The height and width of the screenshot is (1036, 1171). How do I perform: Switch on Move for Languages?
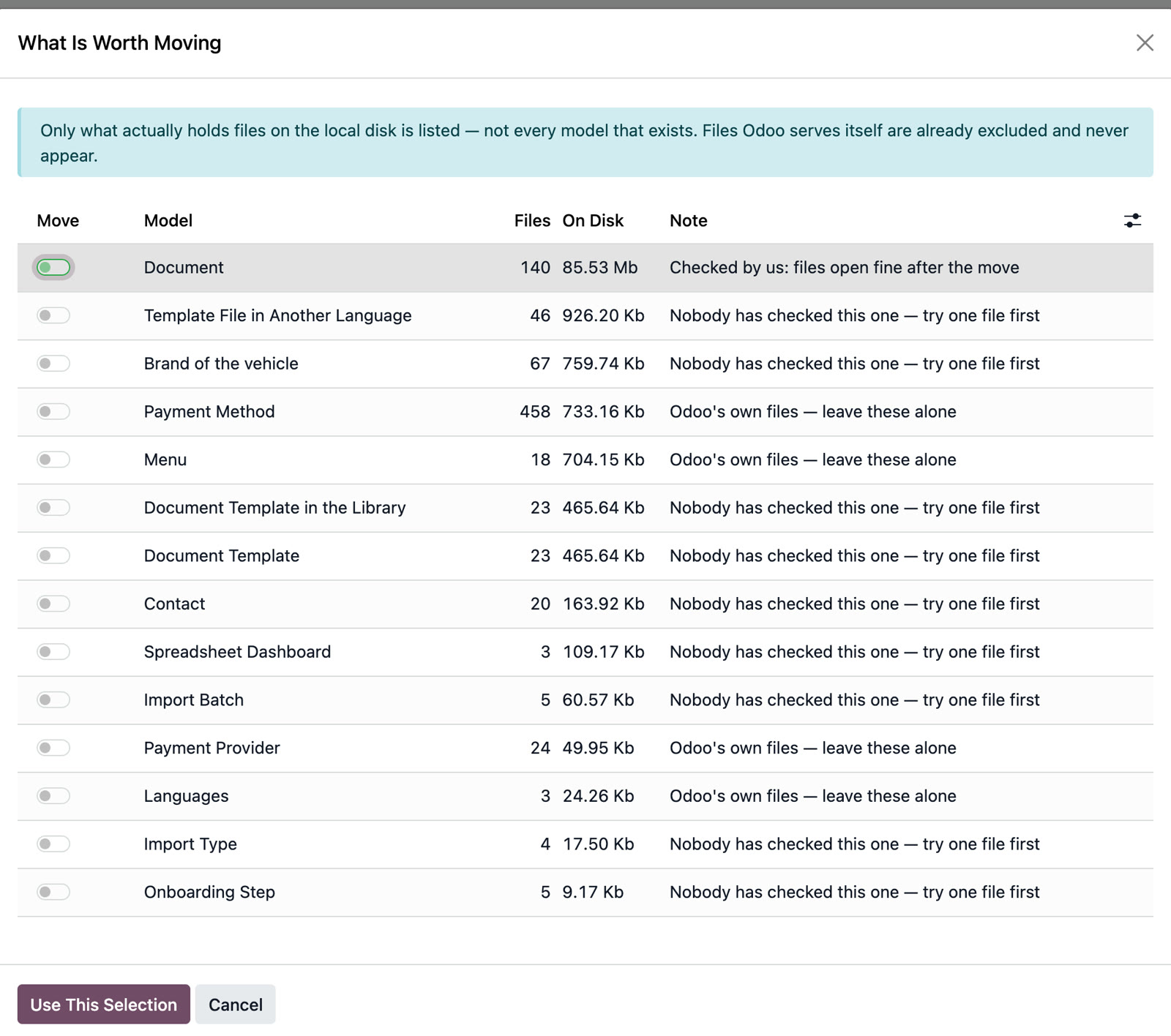tap(53, 796)
